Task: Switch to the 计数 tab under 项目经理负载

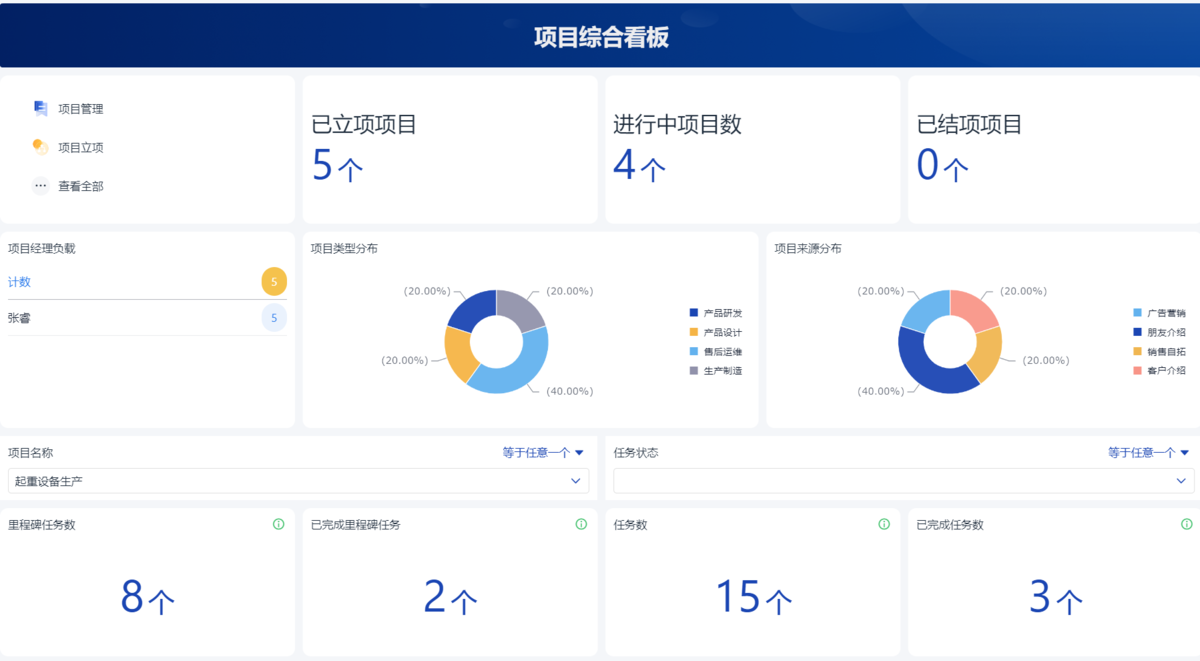Action: pos(21,281)
